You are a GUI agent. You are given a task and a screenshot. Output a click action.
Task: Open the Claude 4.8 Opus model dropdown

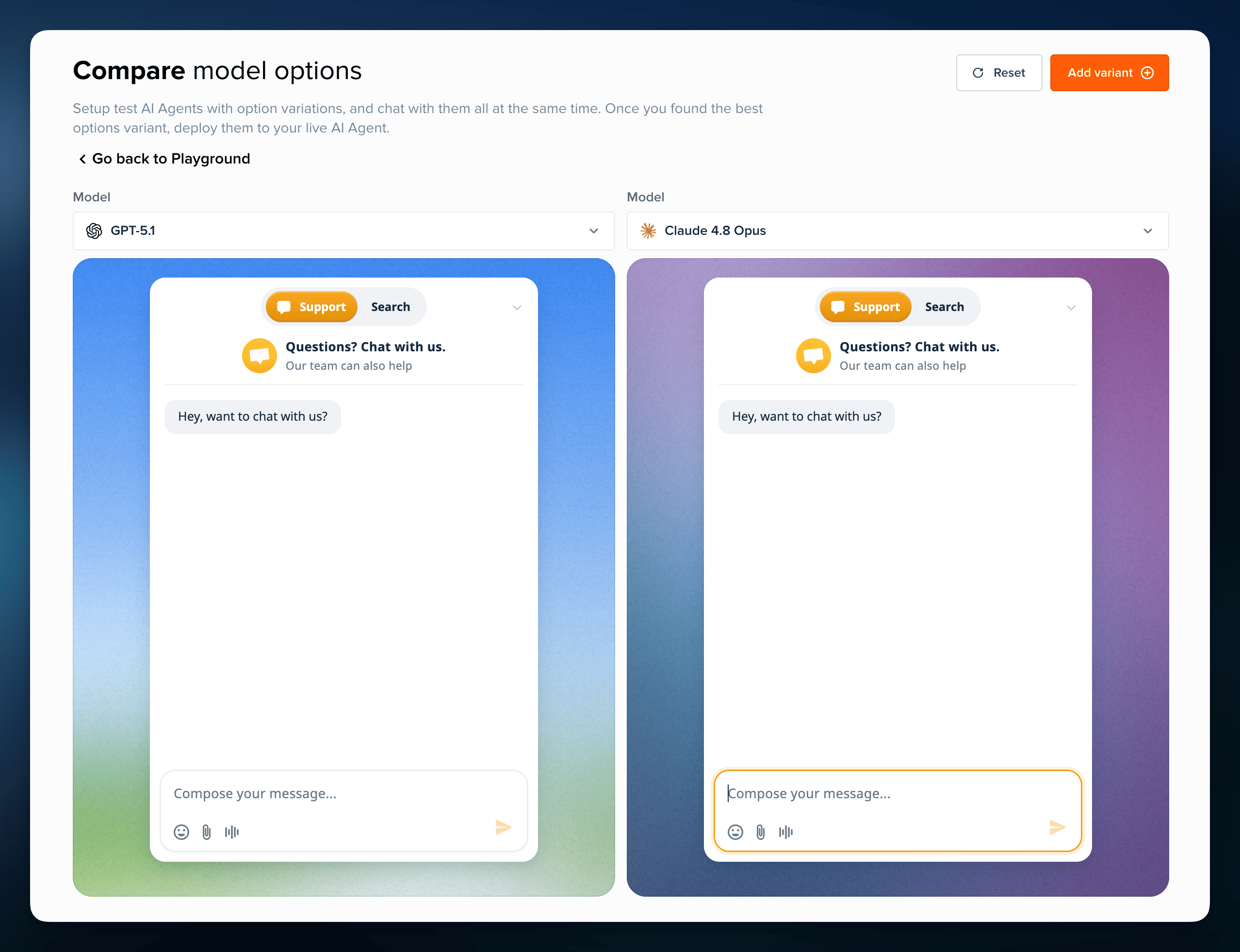click(897, 230)
